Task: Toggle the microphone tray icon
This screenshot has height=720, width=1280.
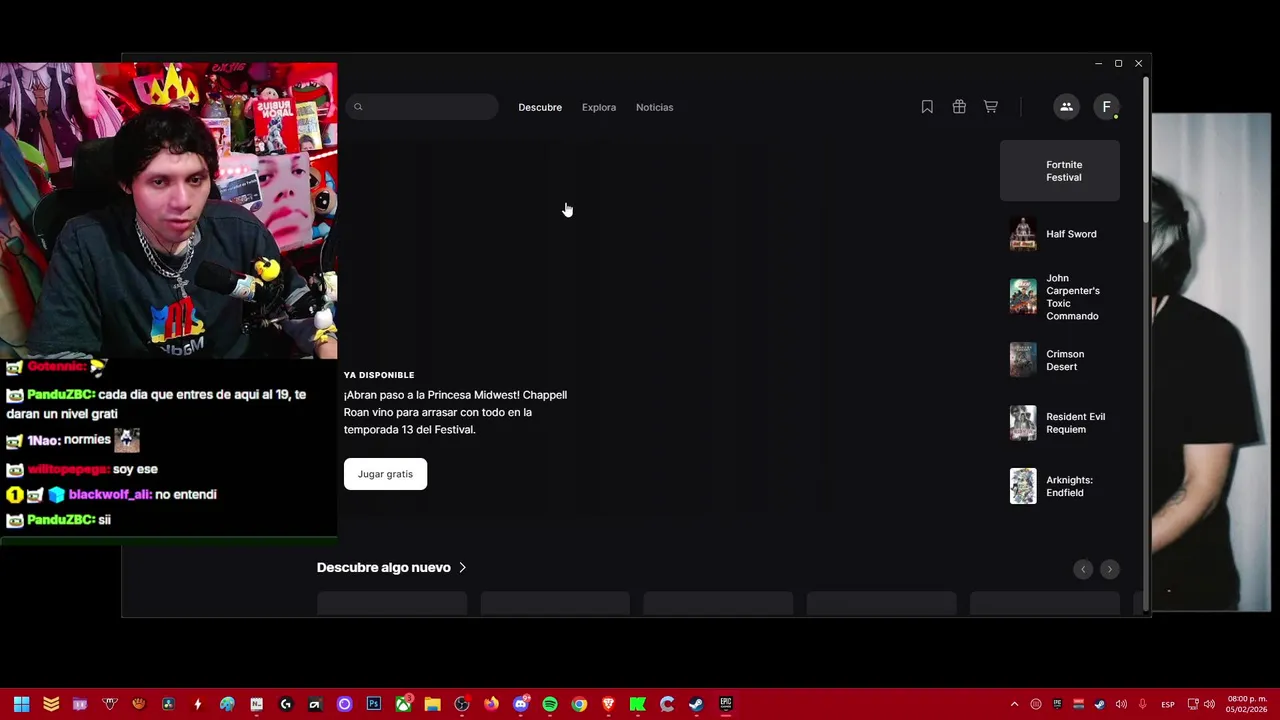Action: point(1142,704)
